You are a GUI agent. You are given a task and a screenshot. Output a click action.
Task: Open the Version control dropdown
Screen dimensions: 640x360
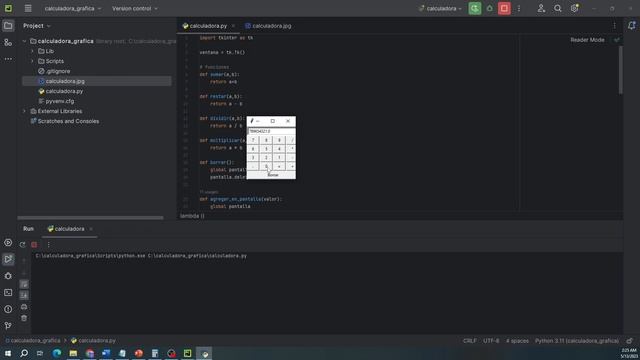[x=135, y=8]
